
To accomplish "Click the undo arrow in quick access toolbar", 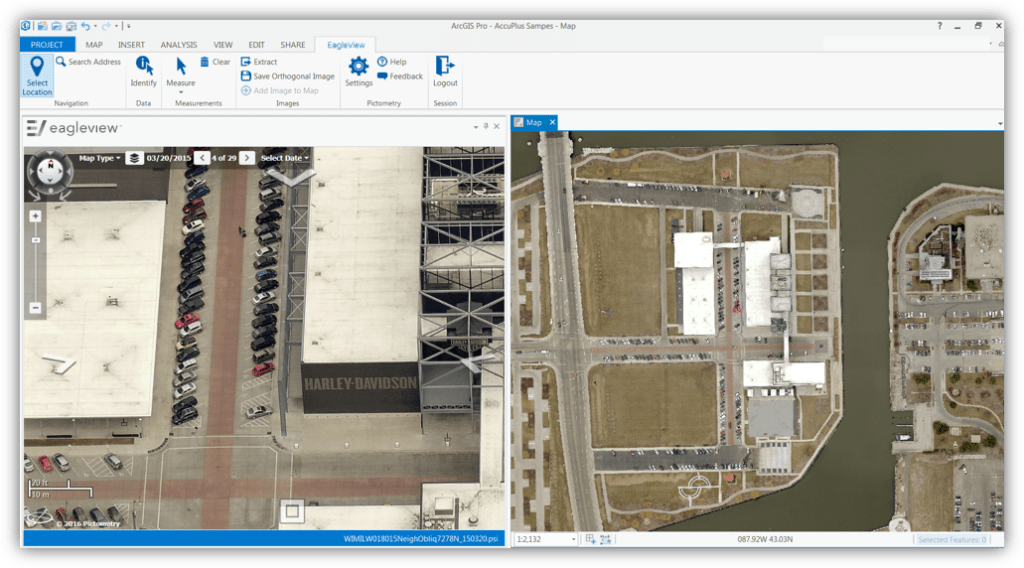I will pos(85,26).
